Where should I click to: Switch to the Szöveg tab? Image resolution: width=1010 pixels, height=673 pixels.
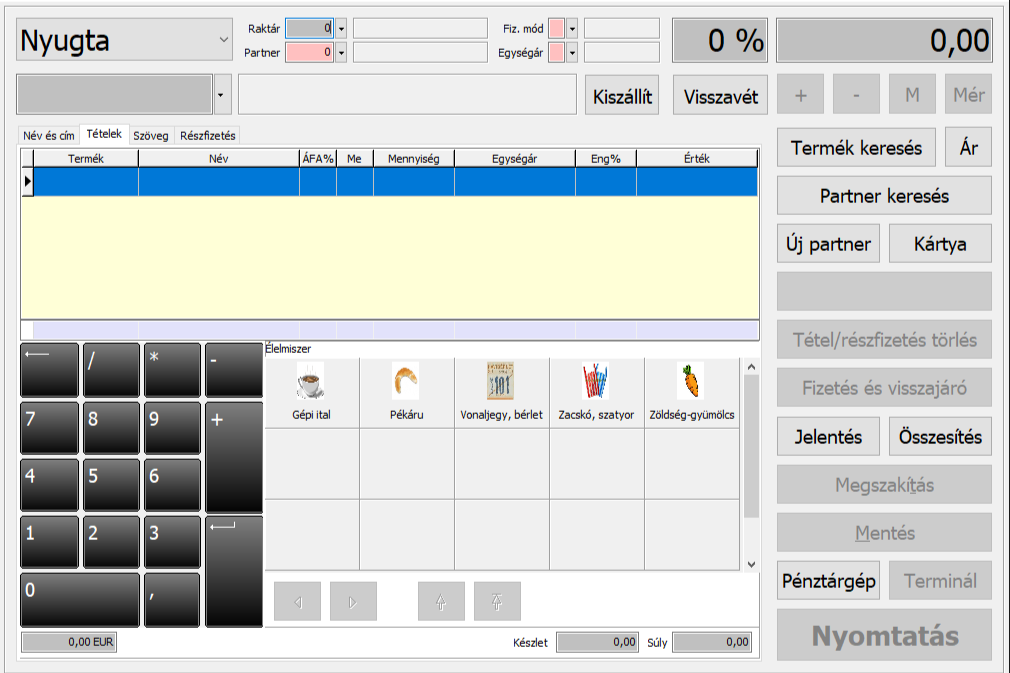[x=151, y=136]
